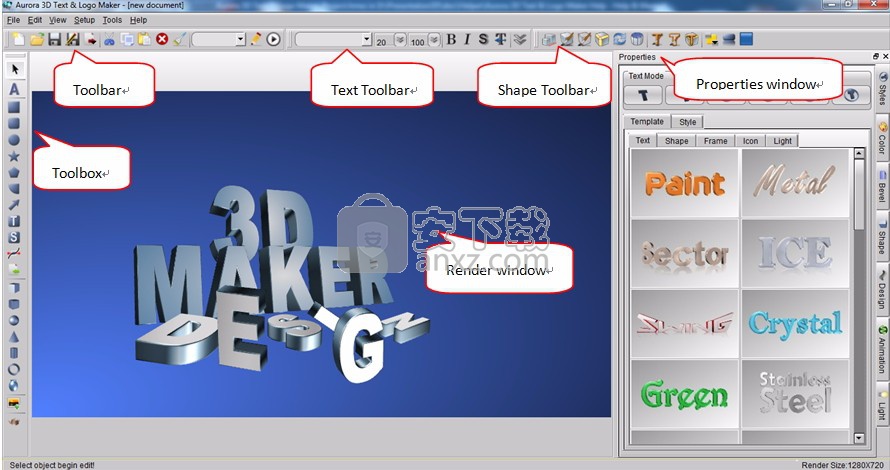
Task: Select the red curve line tool
Action: 14,254
